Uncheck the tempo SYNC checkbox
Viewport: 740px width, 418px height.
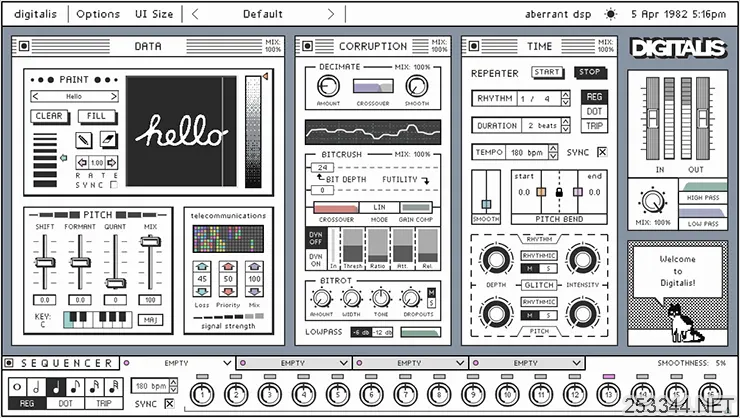tap(602, 152)
